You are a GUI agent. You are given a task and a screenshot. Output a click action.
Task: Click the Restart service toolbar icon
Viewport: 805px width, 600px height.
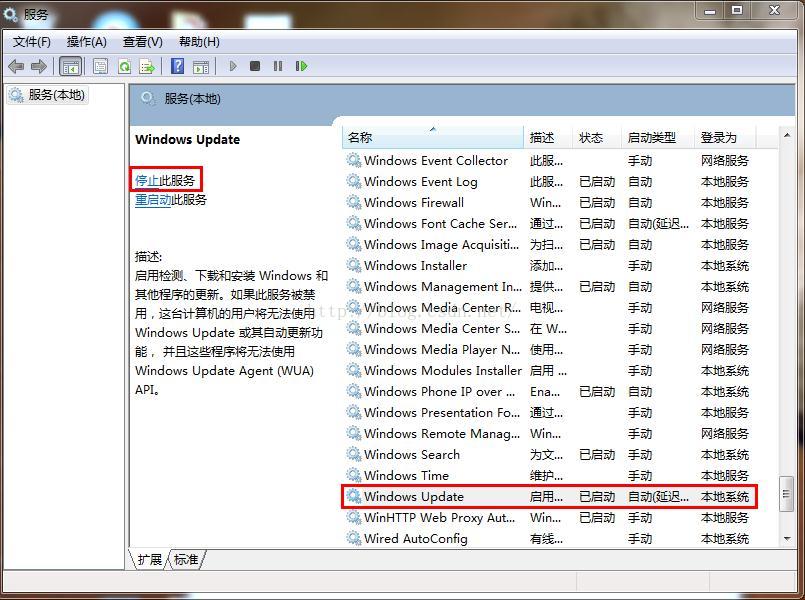[301, 66]
